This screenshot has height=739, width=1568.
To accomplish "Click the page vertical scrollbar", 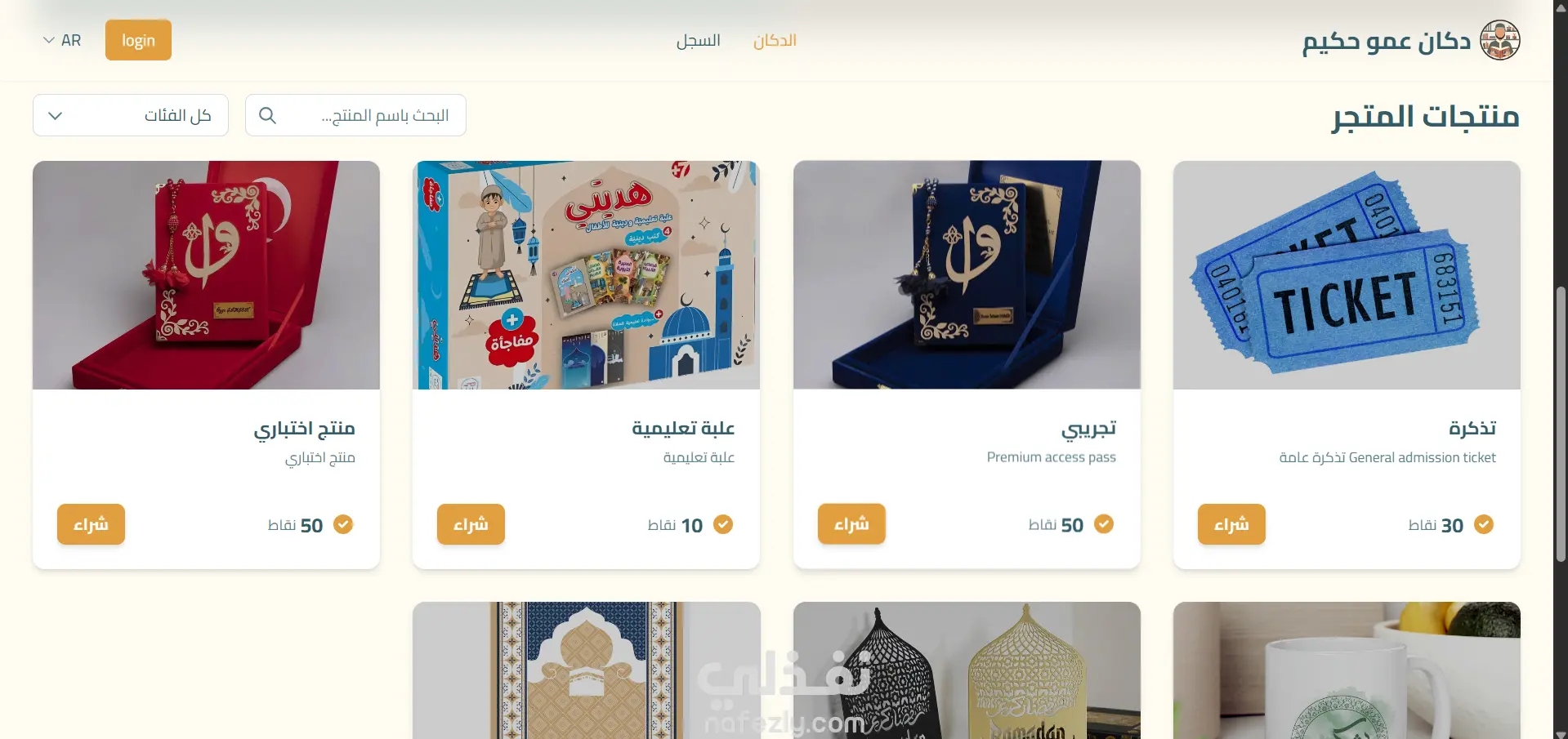I will pos(1561,425).
